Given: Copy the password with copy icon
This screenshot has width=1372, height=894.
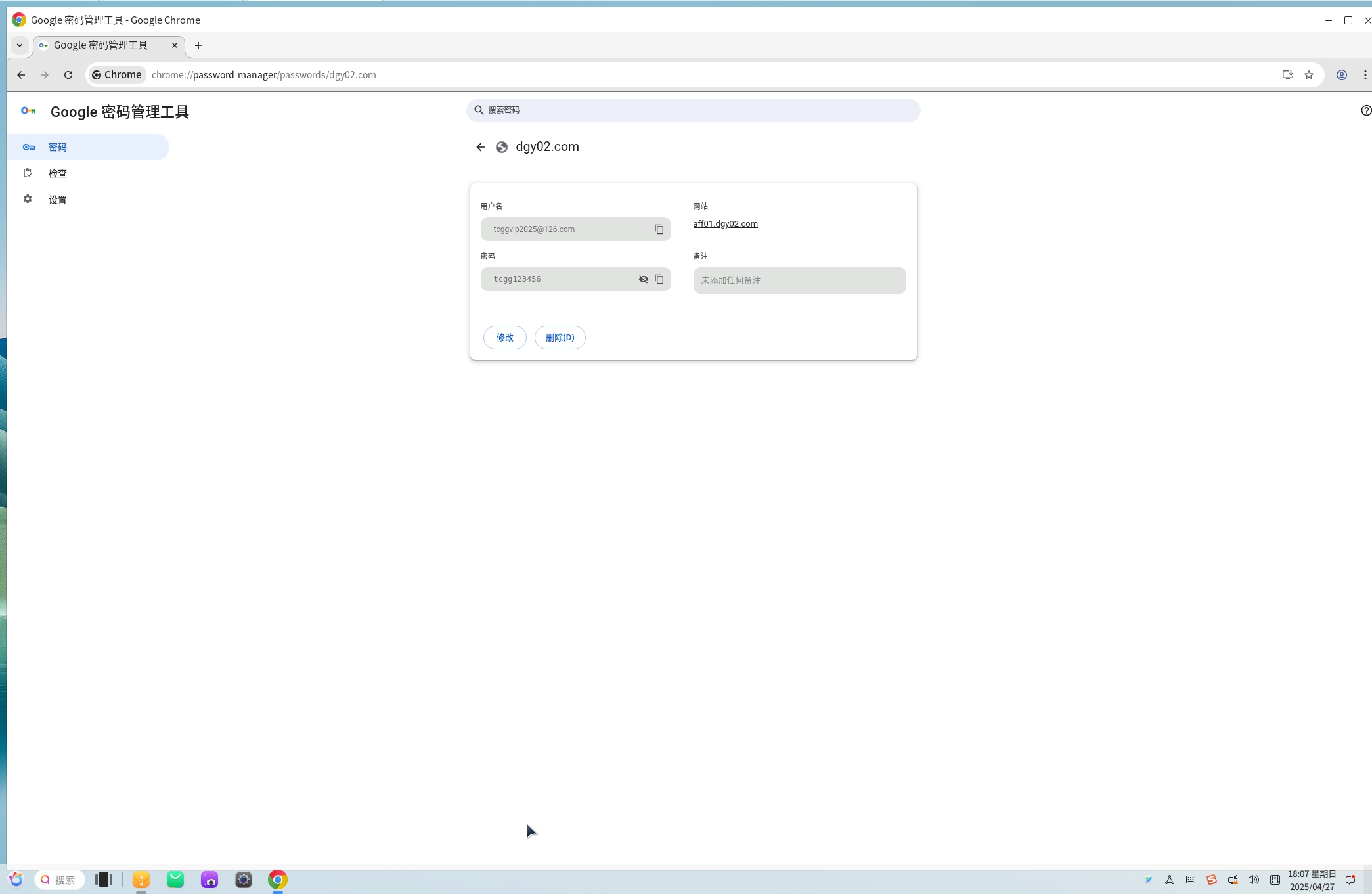Looking at the screenshot, I should [x=659, y=279].
